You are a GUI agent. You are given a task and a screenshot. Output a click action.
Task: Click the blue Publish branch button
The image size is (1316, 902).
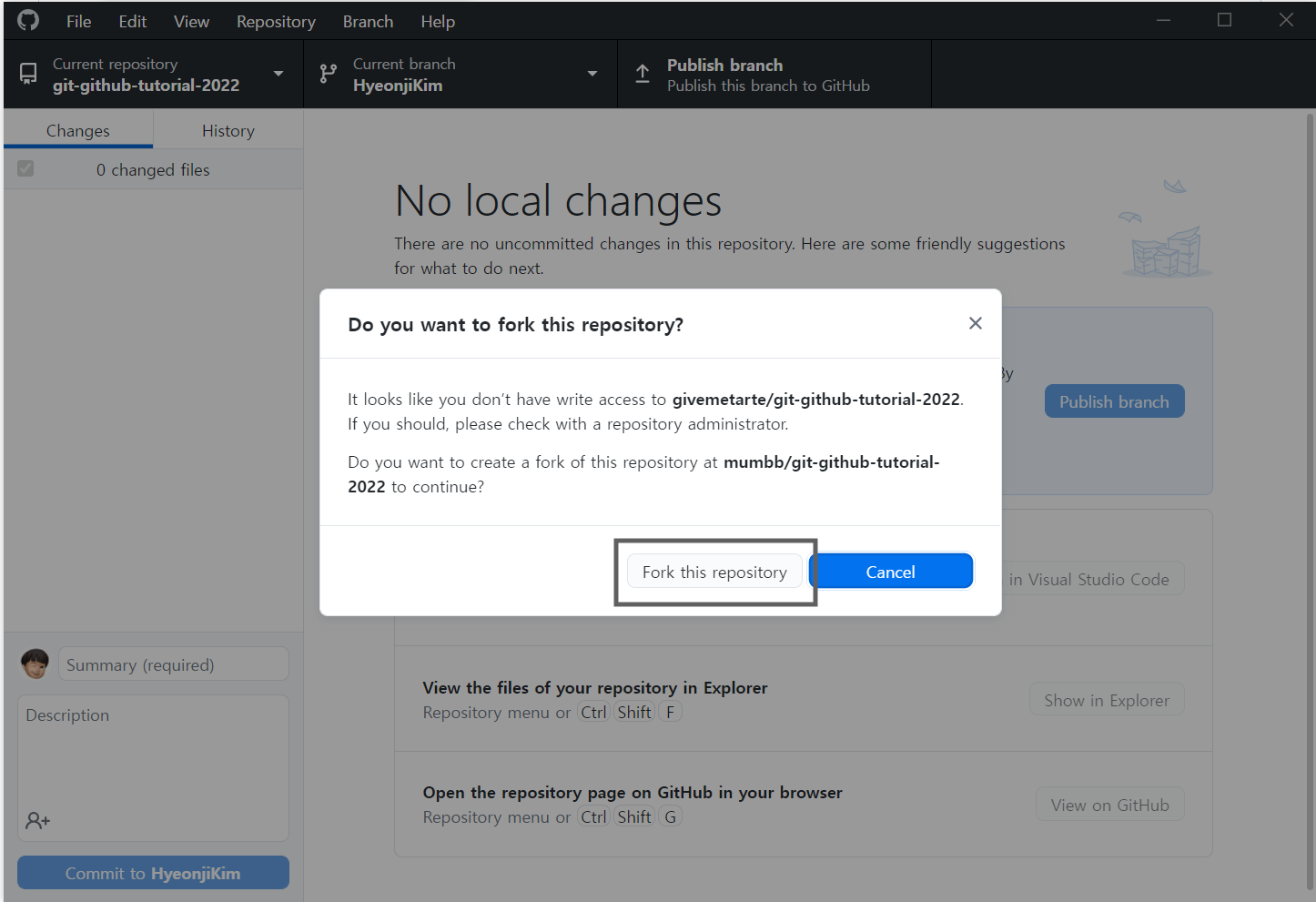(1114, 401)
